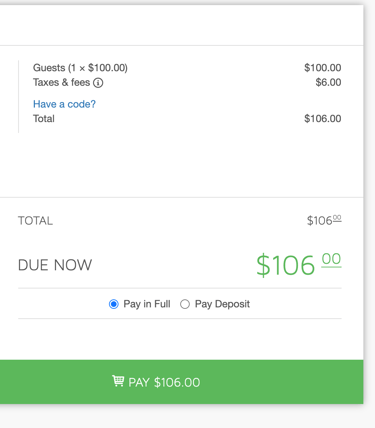The image size is (375, 428).
Task: Open the Have a code? link
Action: pyautogui.click(x=64, y=104)
